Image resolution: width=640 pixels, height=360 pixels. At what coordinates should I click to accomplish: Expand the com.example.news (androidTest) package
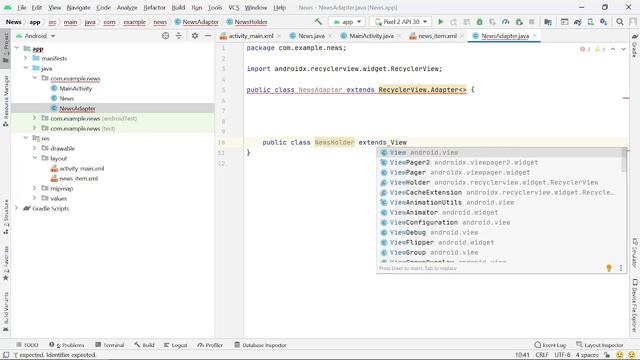pos(35,118)
